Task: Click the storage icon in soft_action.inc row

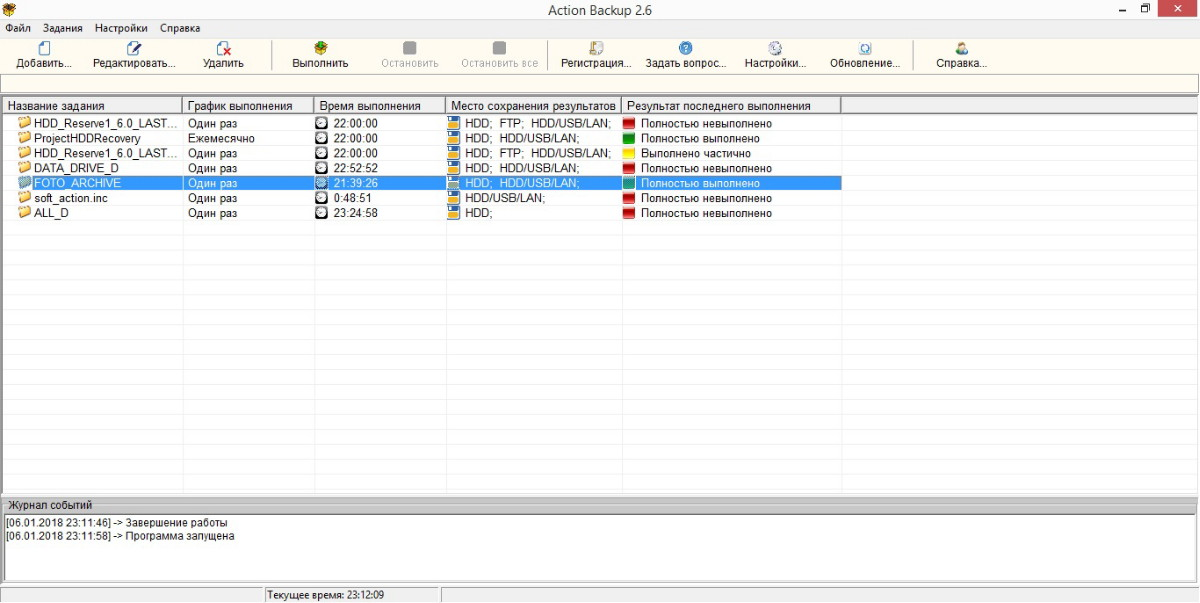Action: point(454,198)
